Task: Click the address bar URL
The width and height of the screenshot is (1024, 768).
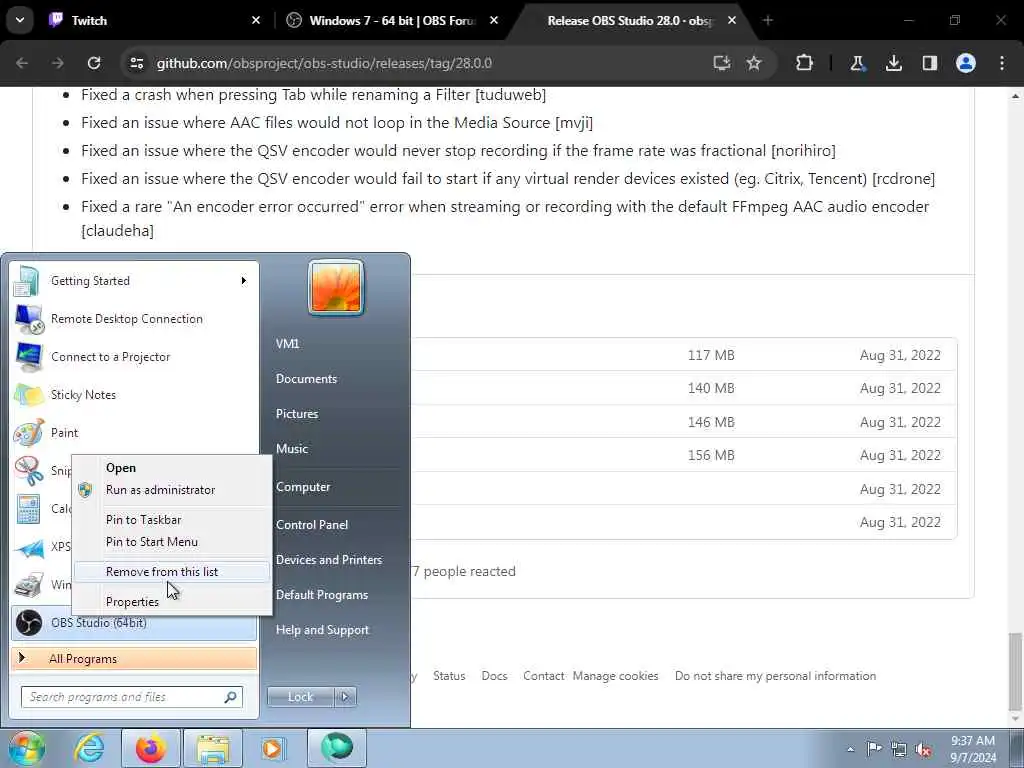Action: [x=324, y=63]
